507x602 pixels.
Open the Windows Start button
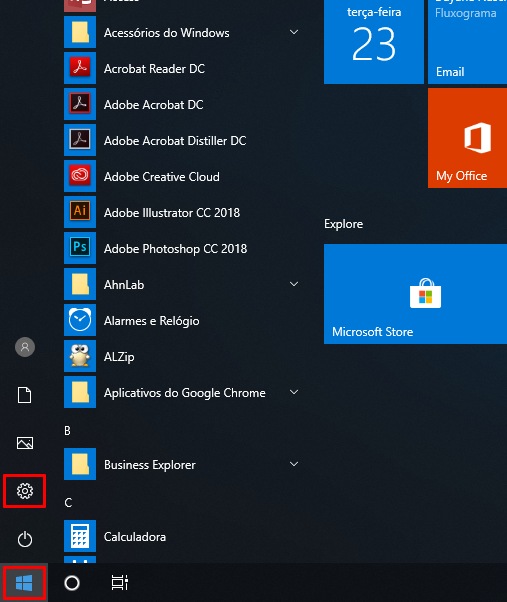point(24,583)
